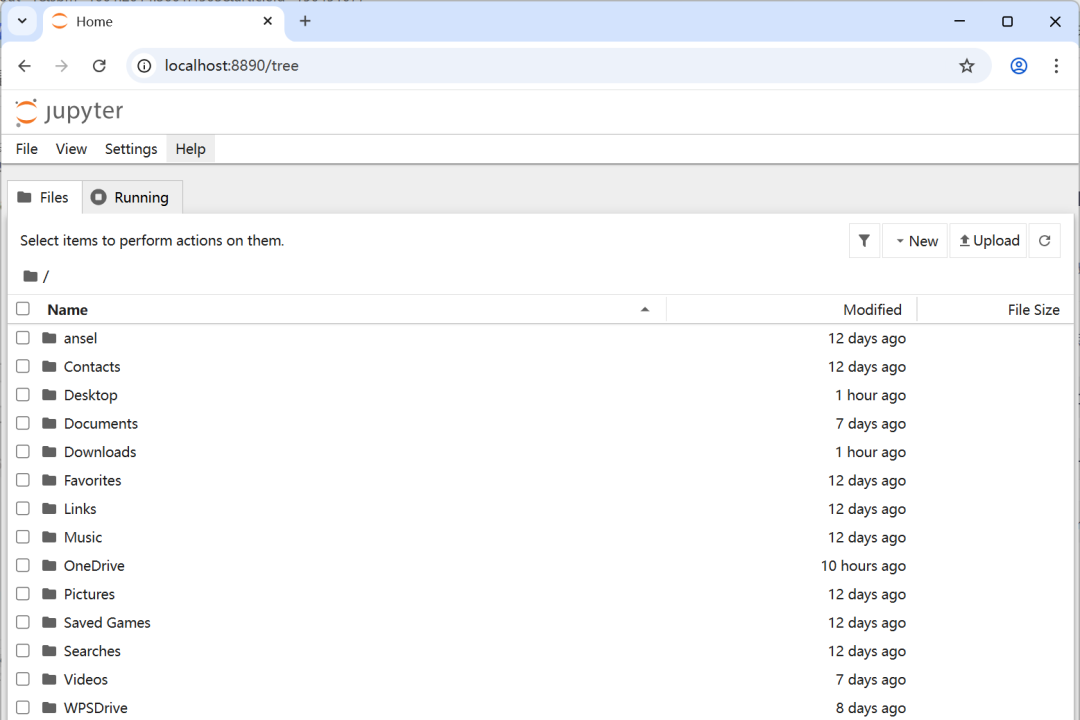Open the New dropdown

click(x=915, y=240)
